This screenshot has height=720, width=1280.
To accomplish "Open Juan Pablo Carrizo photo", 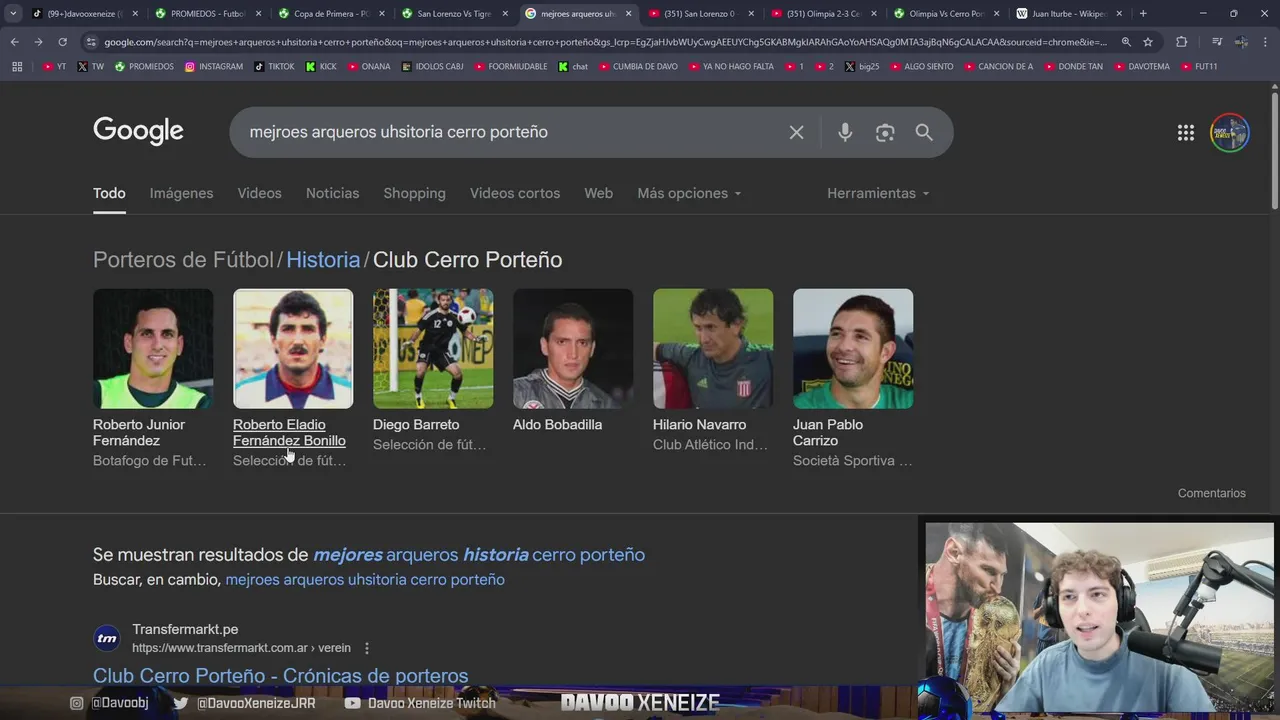I will (x=853, y=349).
